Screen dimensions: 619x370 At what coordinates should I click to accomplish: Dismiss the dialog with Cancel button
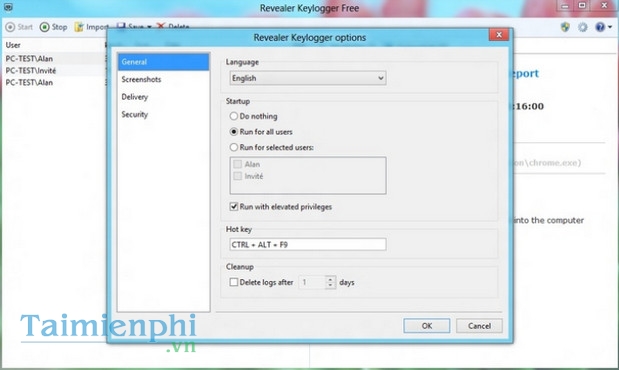pyautogui.click(x=479, y=326)
